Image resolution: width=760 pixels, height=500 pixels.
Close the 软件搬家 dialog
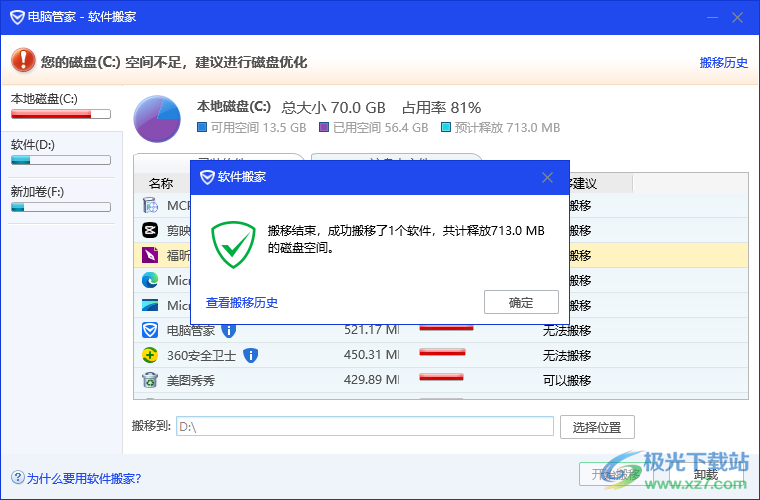point(547,177)
